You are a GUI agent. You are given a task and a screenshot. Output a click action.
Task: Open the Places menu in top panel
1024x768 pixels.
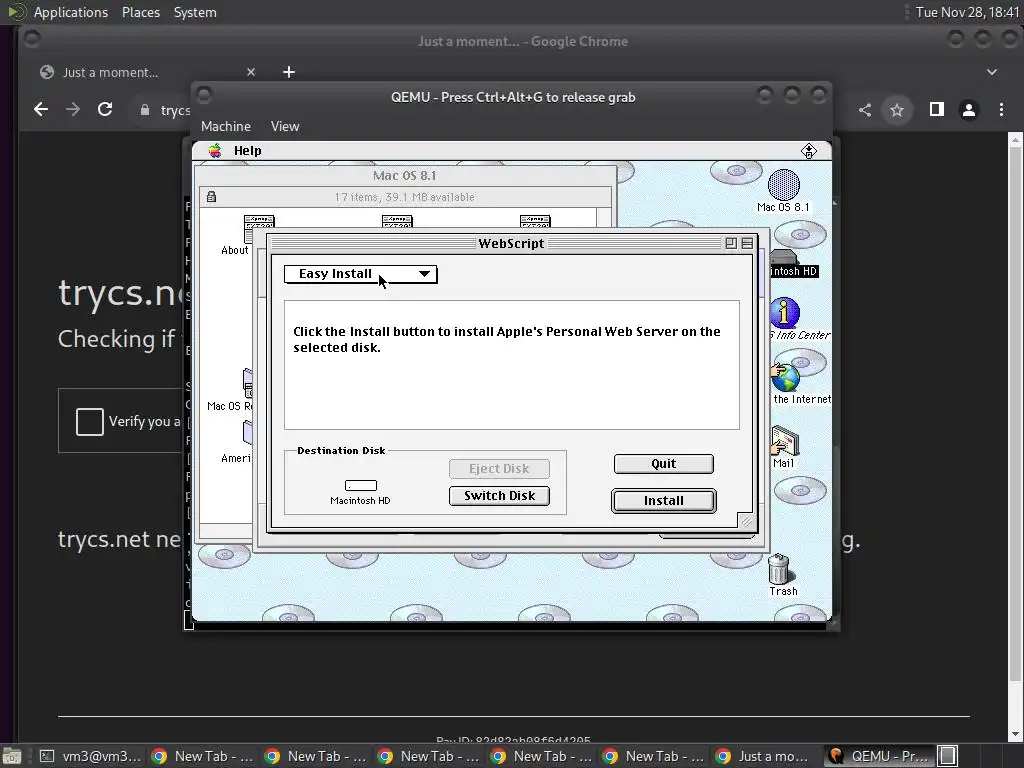coord(140,12)
